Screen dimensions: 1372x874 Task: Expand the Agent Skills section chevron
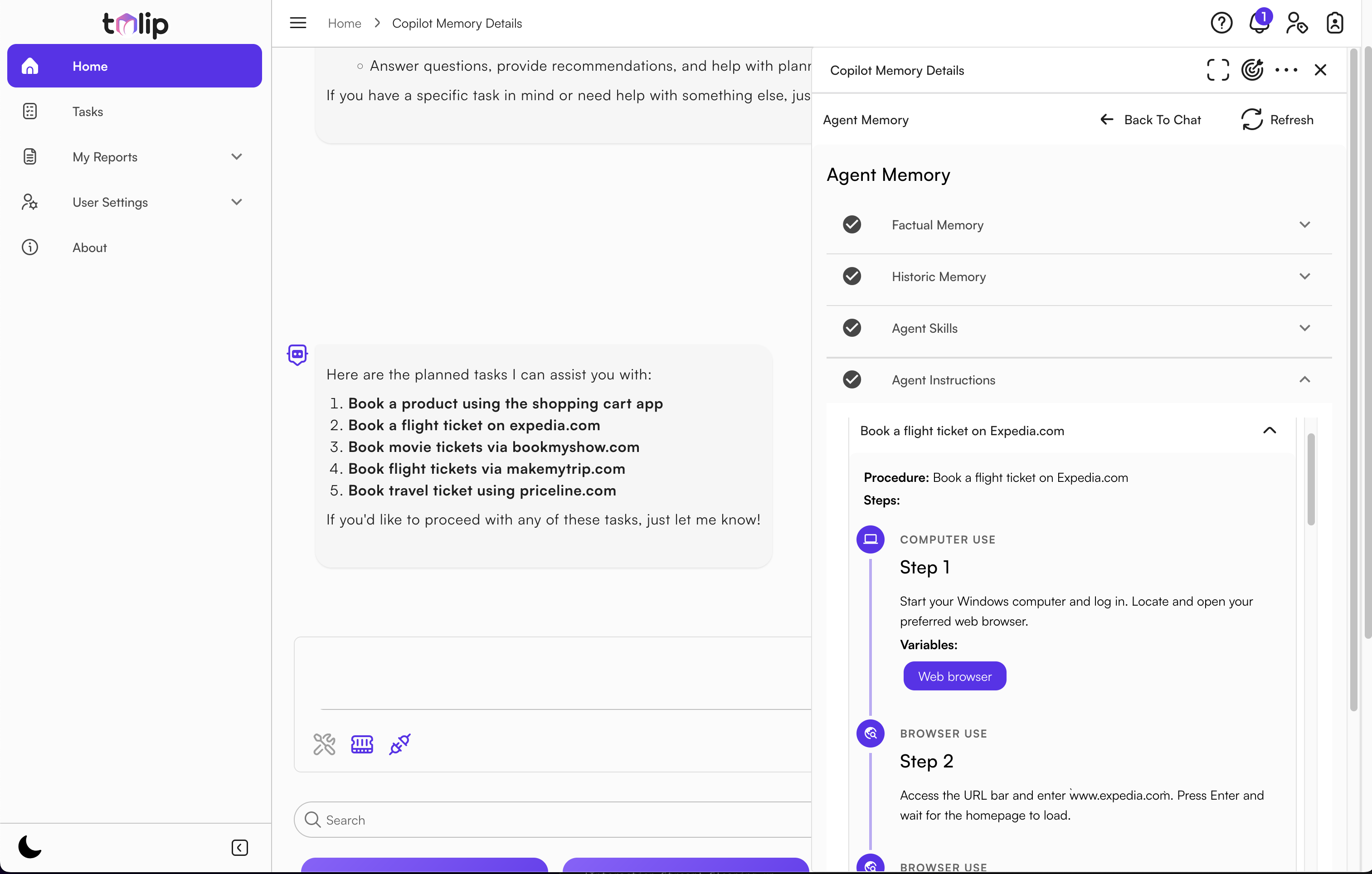tap(1304, 328)
